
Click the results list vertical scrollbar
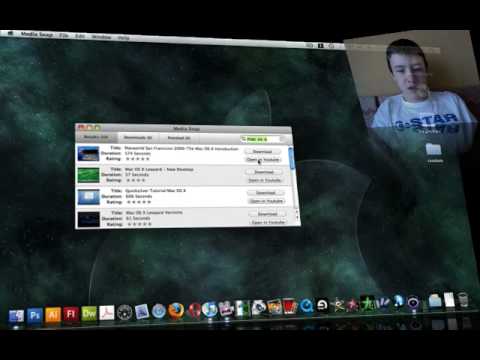pyautogui.click(x=292, y=183)
